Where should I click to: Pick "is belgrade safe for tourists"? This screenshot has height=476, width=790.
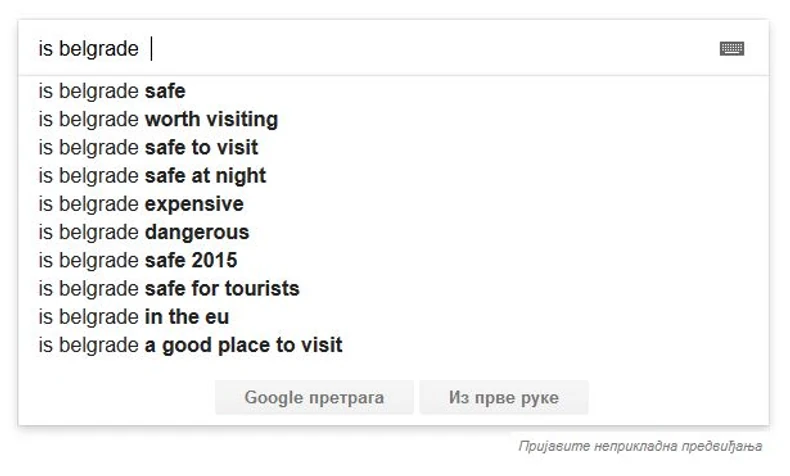pyautogui.click(x=169, y=289)
